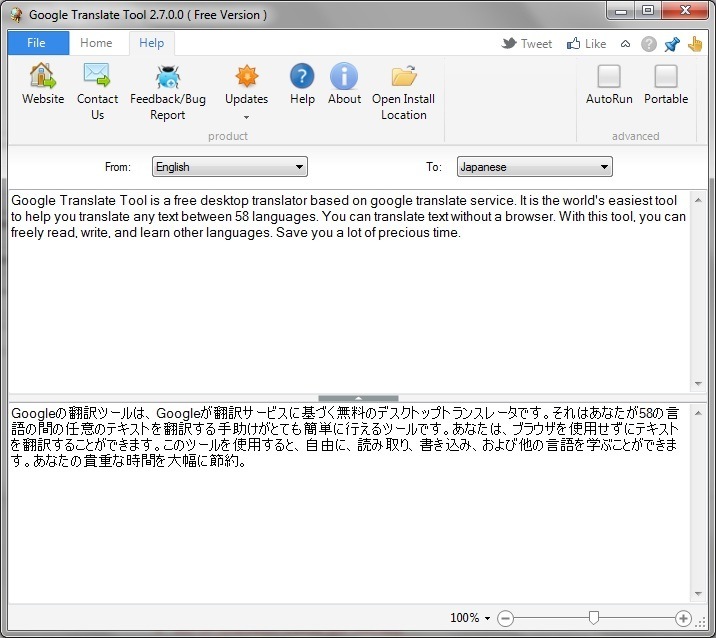Image resolution: width=716 pixels, height=638 pixels.
Task: Click the zoom in plus button
Action: pyautogui.click(x=683, y=618)
